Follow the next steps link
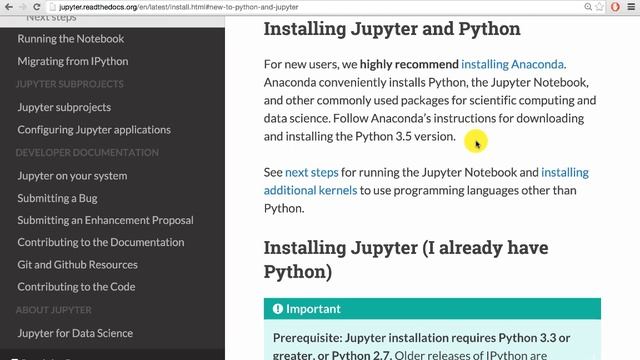640x360 pixels. click(x=311, y=173)
